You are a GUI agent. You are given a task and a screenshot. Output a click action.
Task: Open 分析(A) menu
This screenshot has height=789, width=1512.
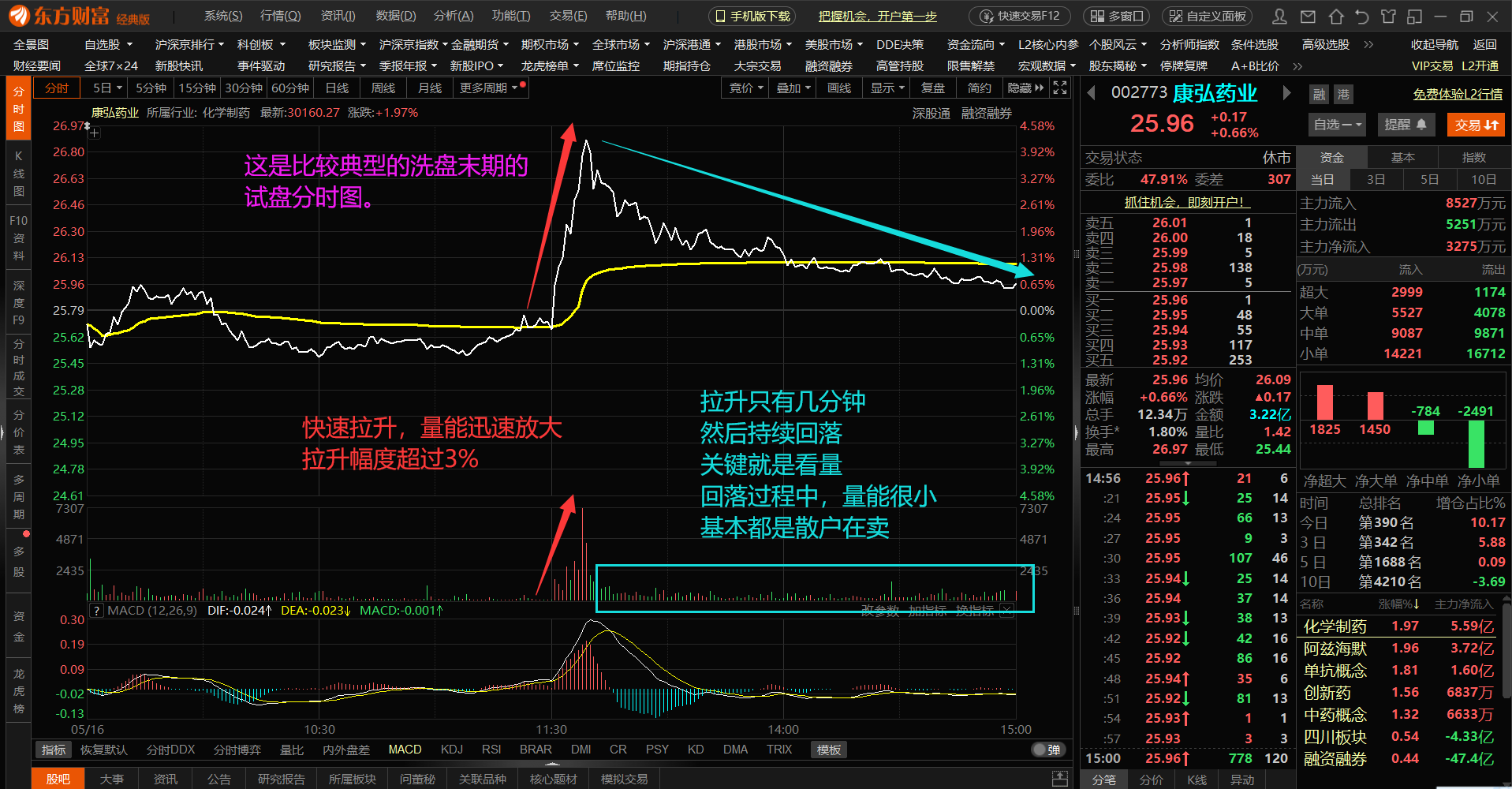point(454,16)
